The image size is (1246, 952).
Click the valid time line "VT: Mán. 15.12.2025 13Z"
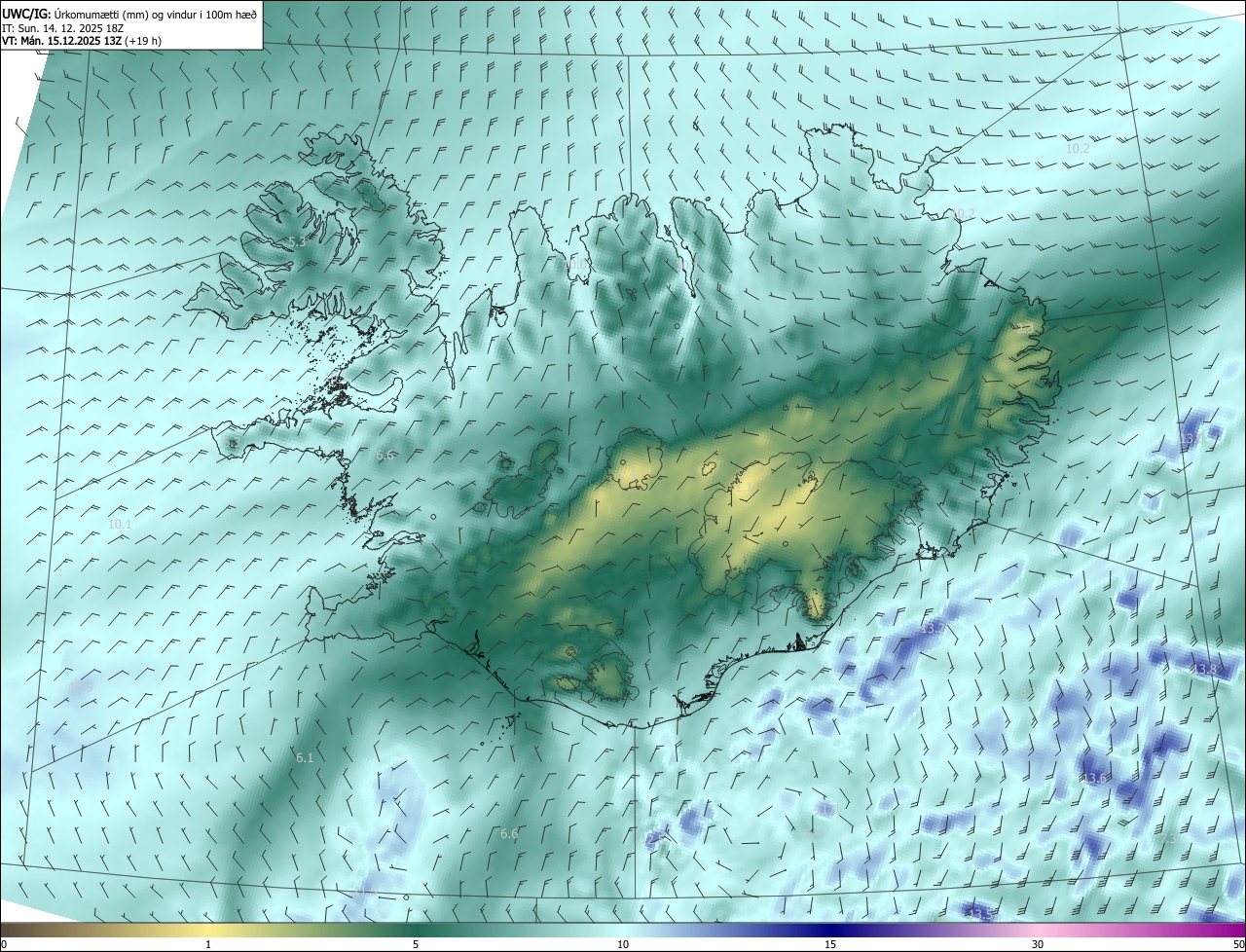coord(62,42)
